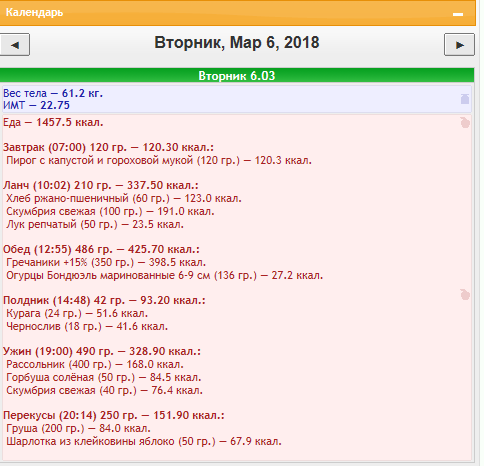Click the apple icon next to Еда total
The width and height of the screenshot is (484, 466).
(465, 123)
